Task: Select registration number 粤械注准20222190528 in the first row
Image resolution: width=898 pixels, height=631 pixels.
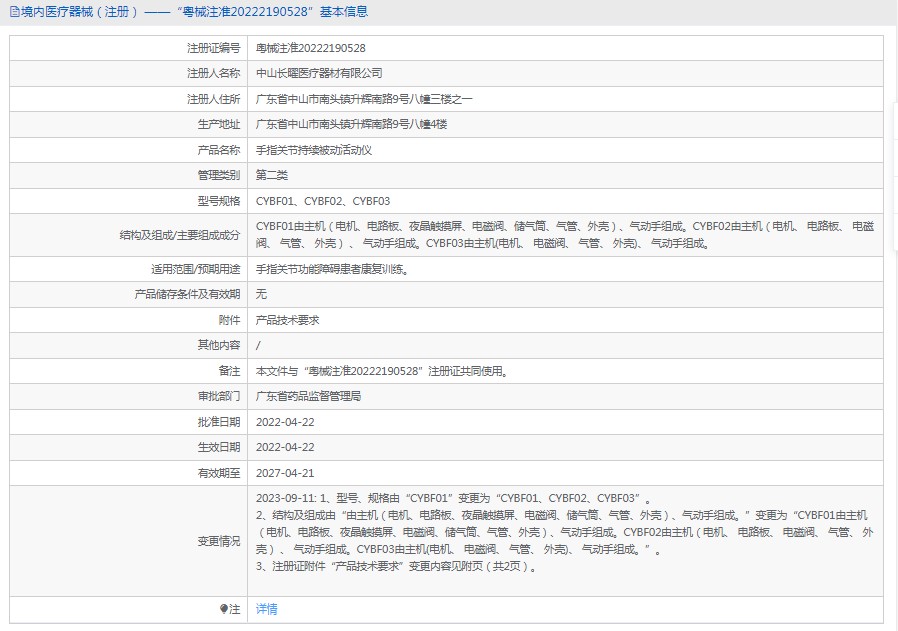Action: click(310, 48)
